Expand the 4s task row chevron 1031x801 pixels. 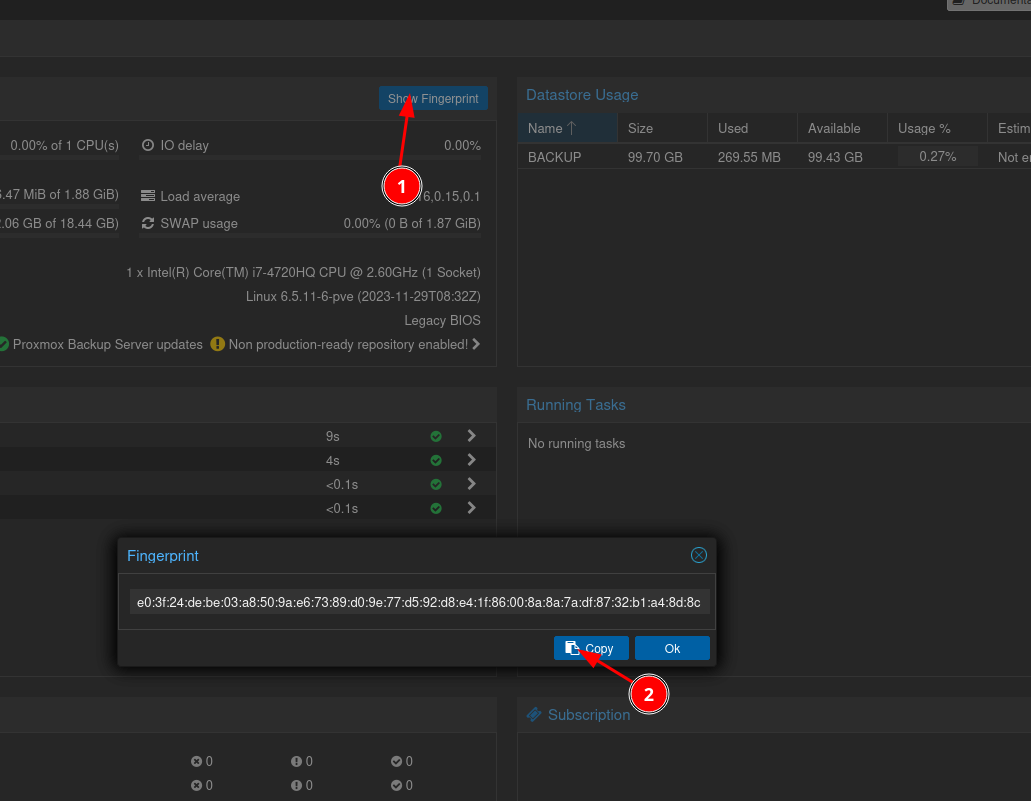pos(471,460)
